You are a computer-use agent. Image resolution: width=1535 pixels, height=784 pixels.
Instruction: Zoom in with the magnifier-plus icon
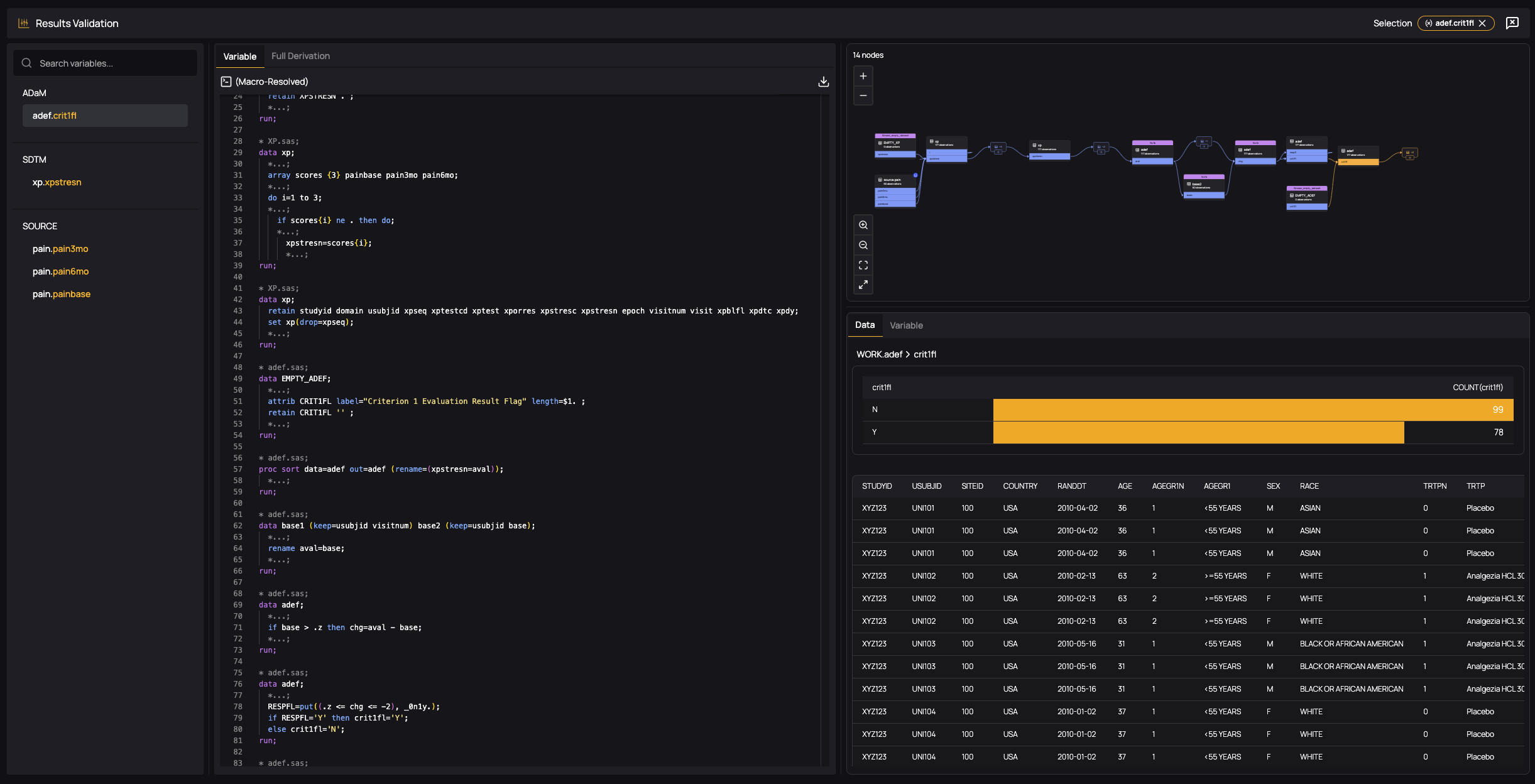(863, 225)
